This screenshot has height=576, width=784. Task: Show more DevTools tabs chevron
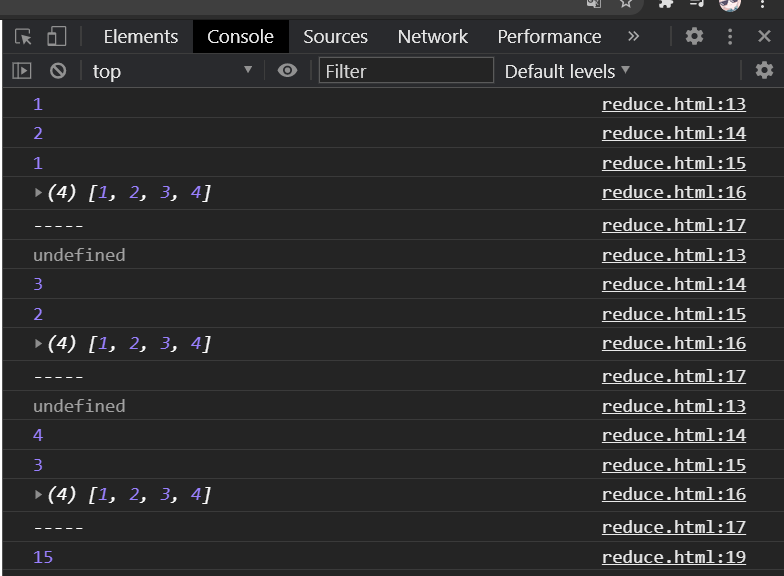(x=634, y=36)
